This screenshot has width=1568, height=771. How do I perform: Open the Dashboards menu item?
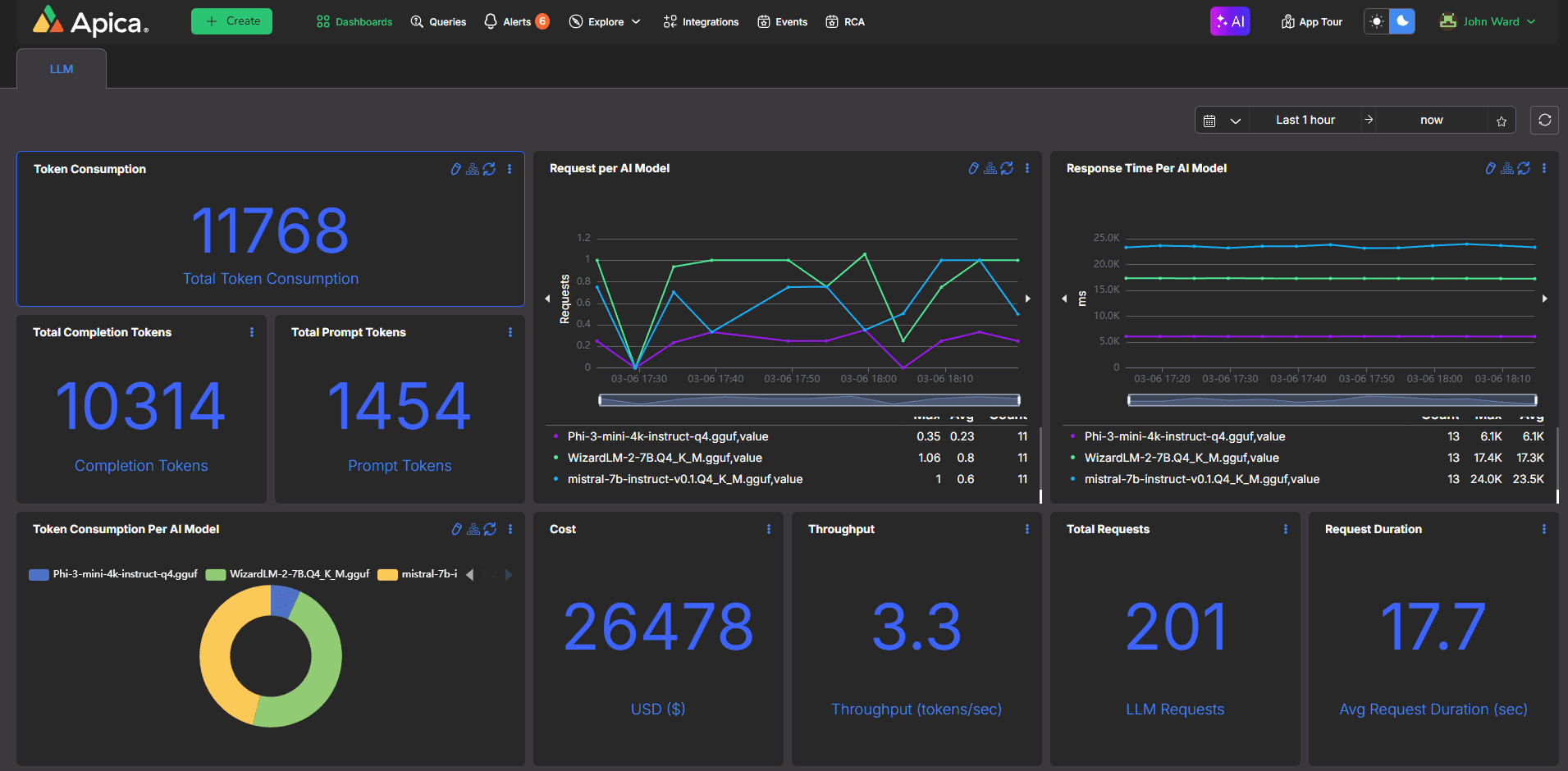pyautogui.click(x=354, y=22)
